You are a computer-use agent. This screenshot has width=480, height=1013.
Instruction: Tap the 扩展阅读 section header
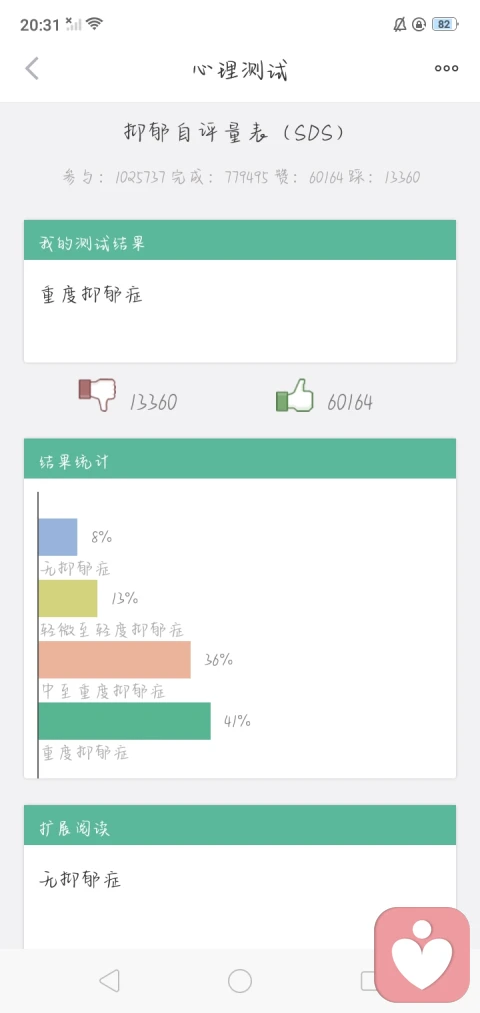click(240, 825)
